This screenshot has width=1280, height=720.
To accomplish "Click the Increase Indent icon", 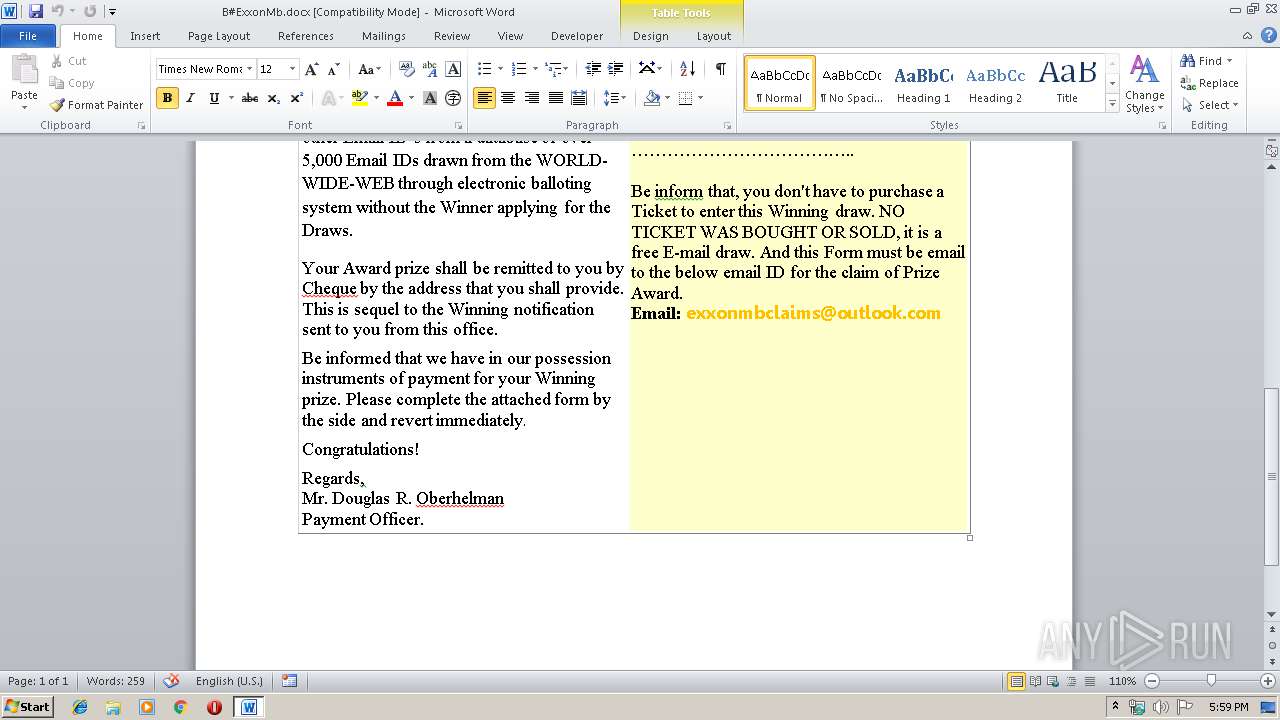I will click(x=616, y=69).
